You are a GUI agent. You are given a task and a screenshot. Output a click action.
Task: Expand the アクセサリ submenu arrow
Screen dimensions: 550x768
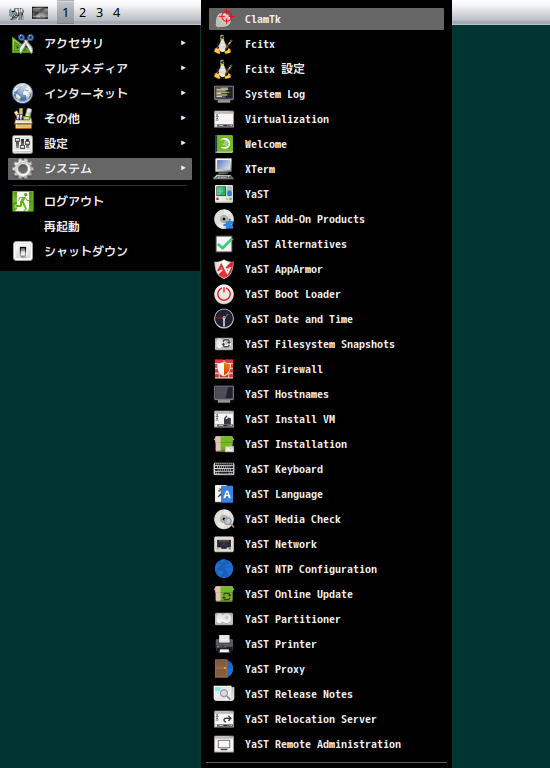(x=183, y=43)
